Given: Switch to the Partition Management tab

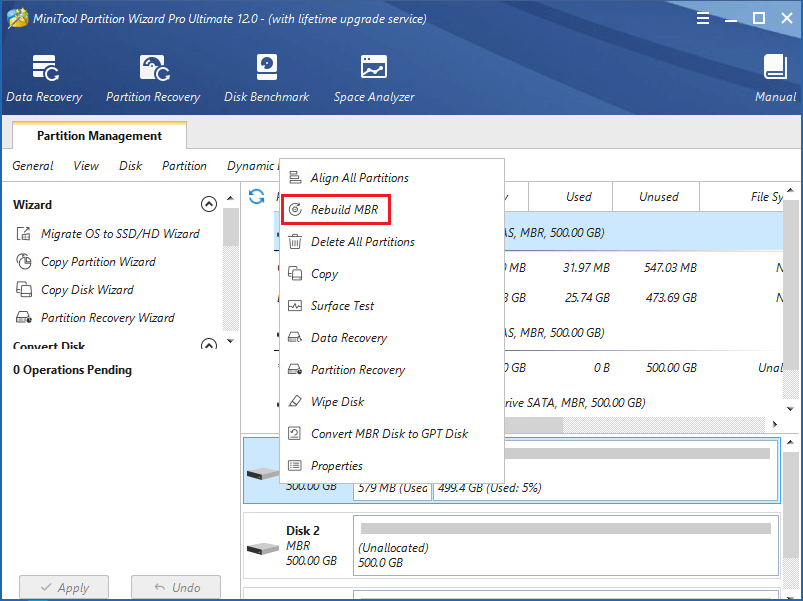Looking at the screenshot, I should [99, 136].
